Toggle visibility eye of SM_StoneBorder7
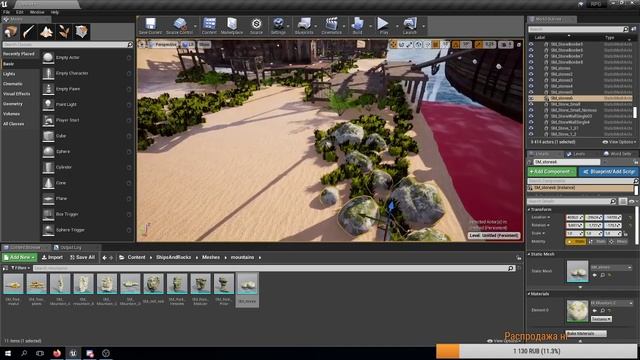This screenshot has width=640, height=360. (531, 56)
